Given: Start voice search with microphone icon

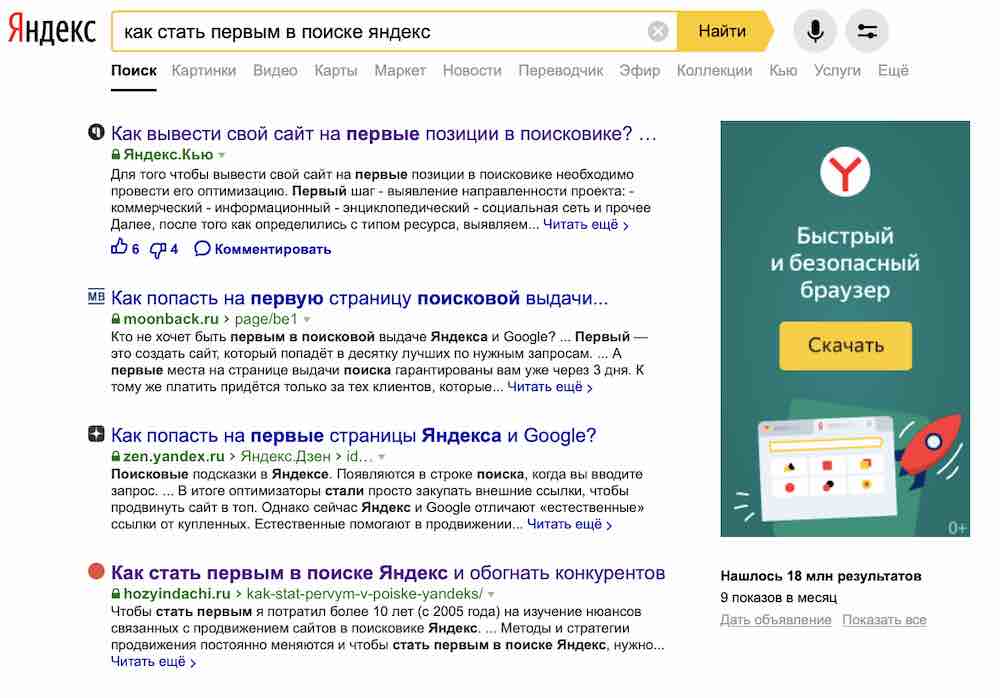Looking at the screenshot, I should tap(814, 31).
